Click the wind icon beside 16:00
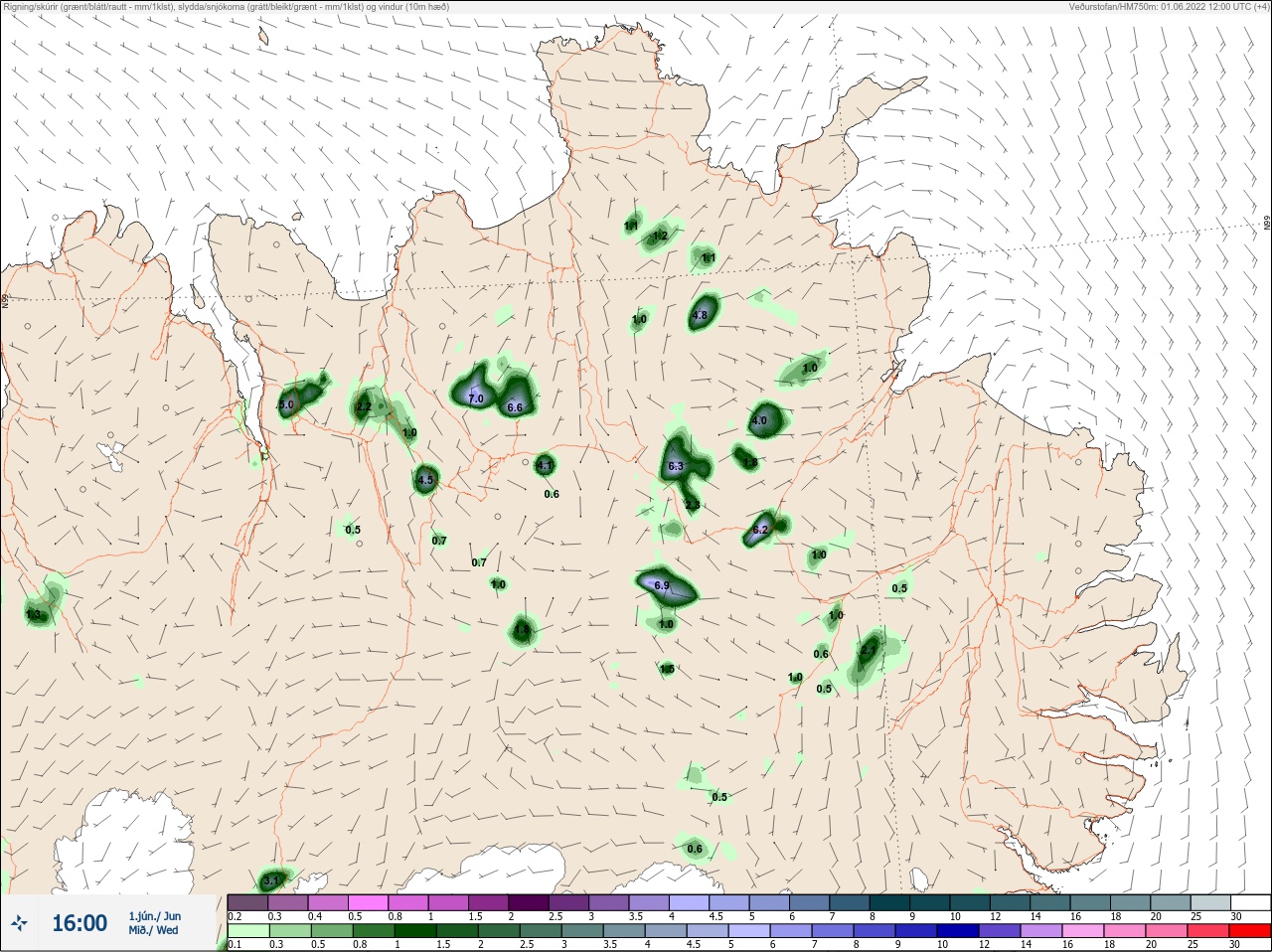The width and height of the screenshot is (1272, 952). click(18, 924)
